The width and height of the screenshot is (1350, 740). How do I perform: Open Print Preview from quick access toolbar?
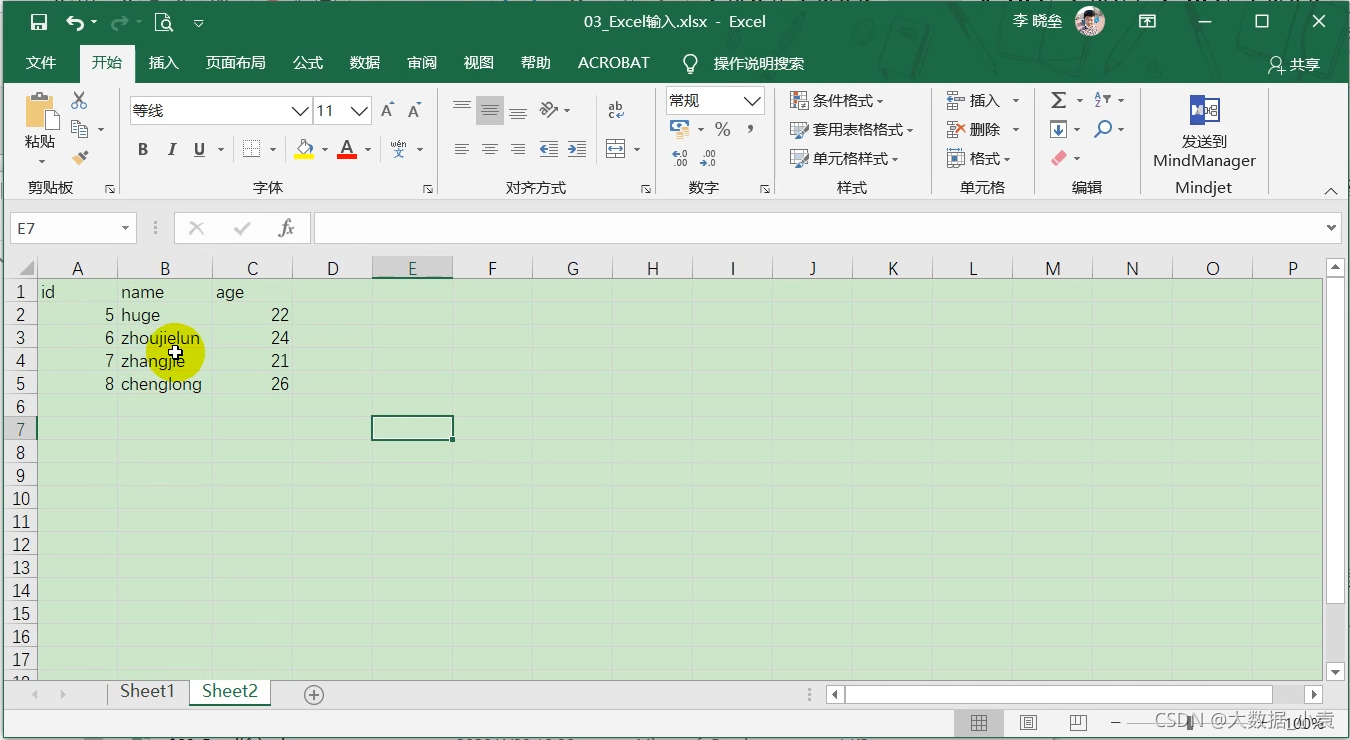tap(163, 22)
